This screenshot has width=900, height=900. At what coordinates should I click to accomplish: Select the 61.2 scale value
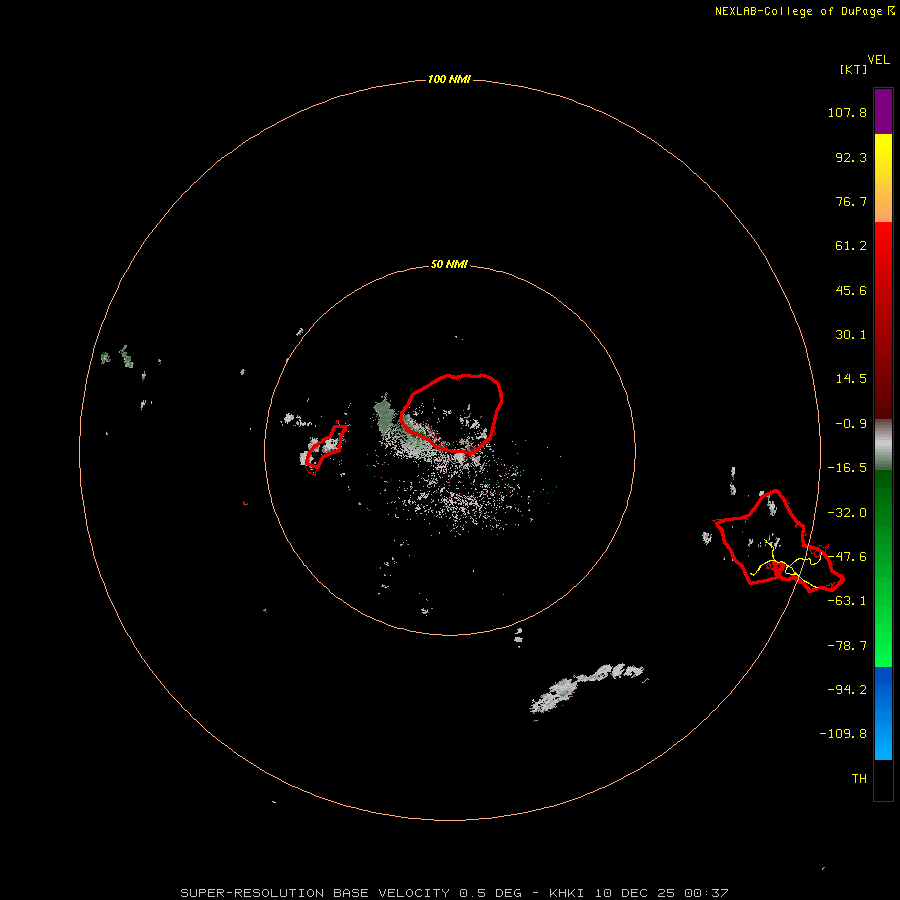click(851, 246)
